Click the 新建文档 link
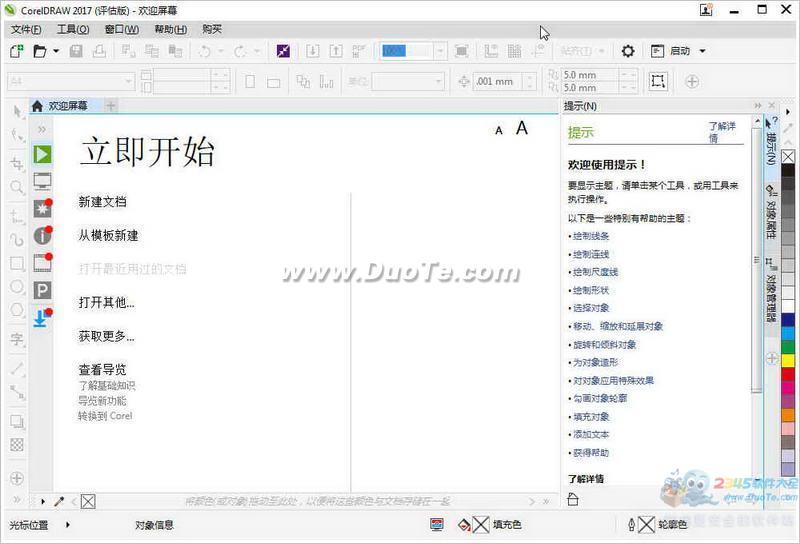Image resolution: width=800 pixels, height=544 pixels. [102, 202]
